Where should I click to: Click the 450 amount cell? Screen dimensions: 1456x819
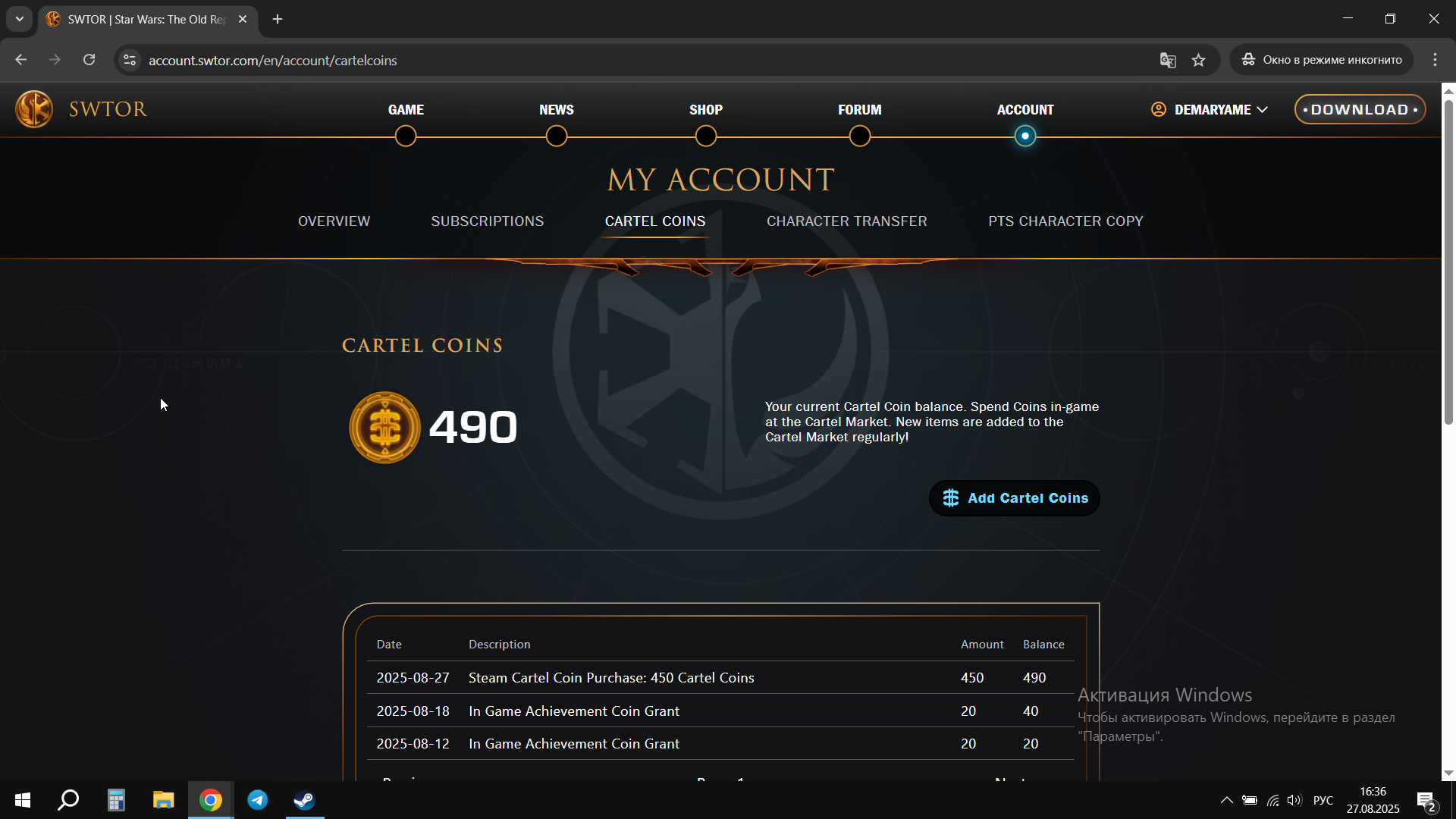pyautogui.click(x=972, y=678)
